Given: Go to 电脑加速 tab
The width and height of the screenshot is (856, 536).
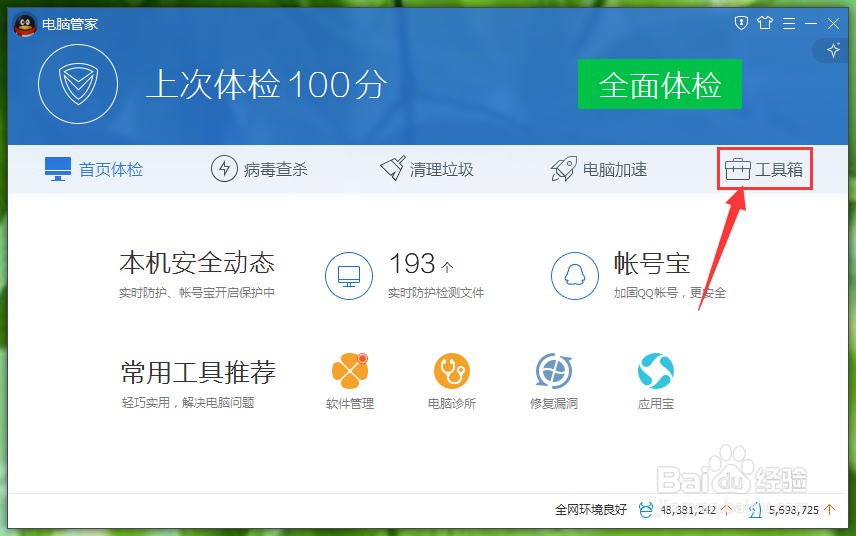Looking at the screenshot, I should pyautogui.click(x=599, y=169).
